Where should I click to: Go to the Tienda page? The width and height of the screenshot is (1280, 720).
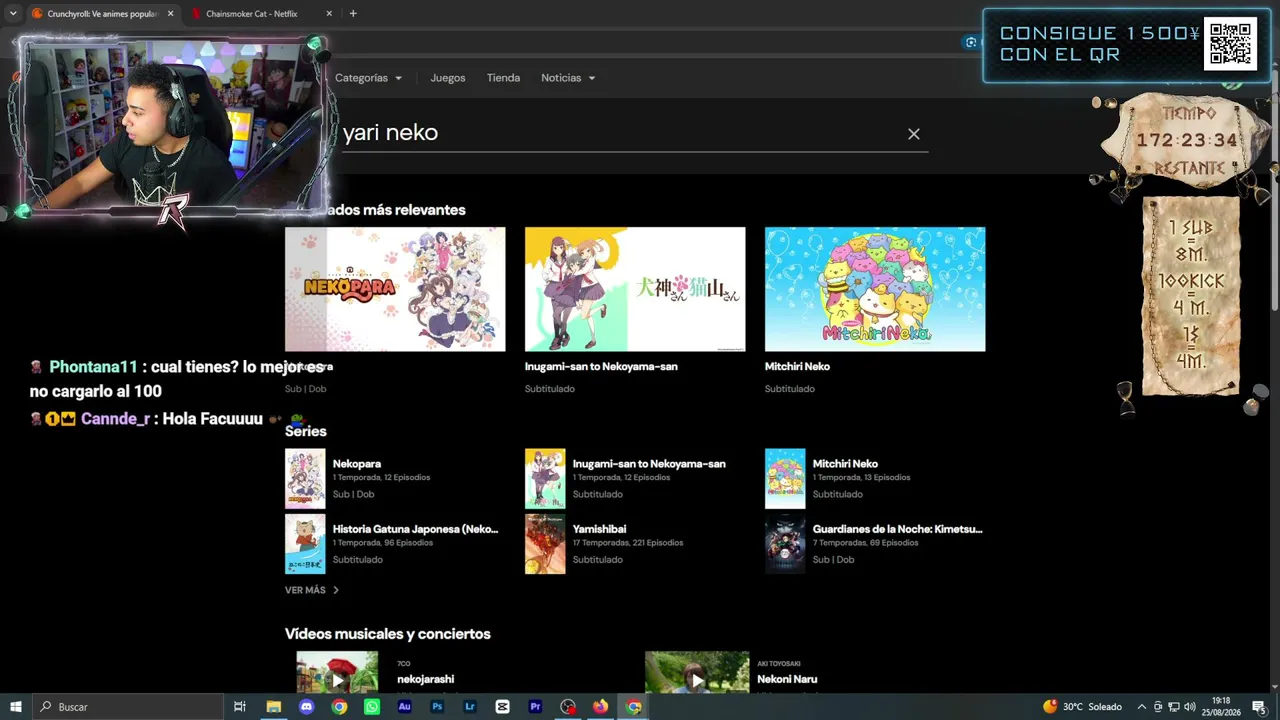tap(503, 78)
